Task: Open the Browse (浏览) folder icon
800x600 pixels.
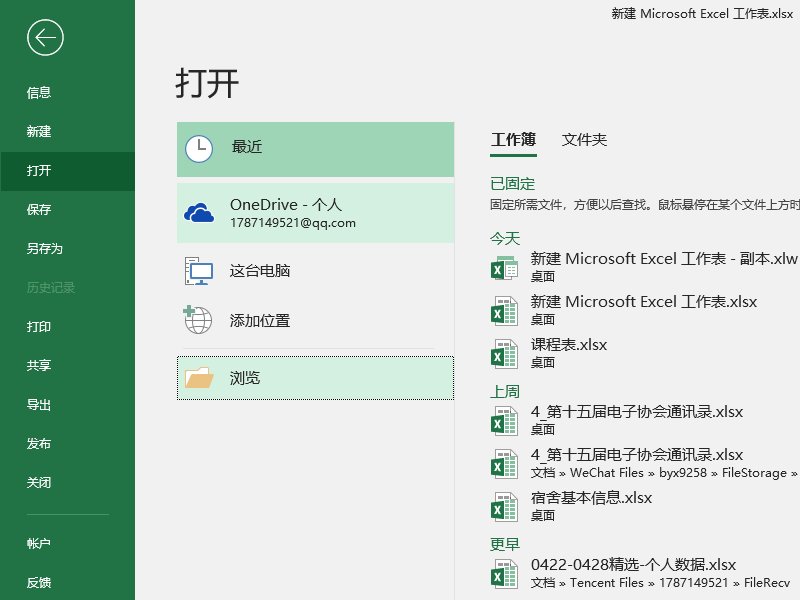Action: coord(200,377)
